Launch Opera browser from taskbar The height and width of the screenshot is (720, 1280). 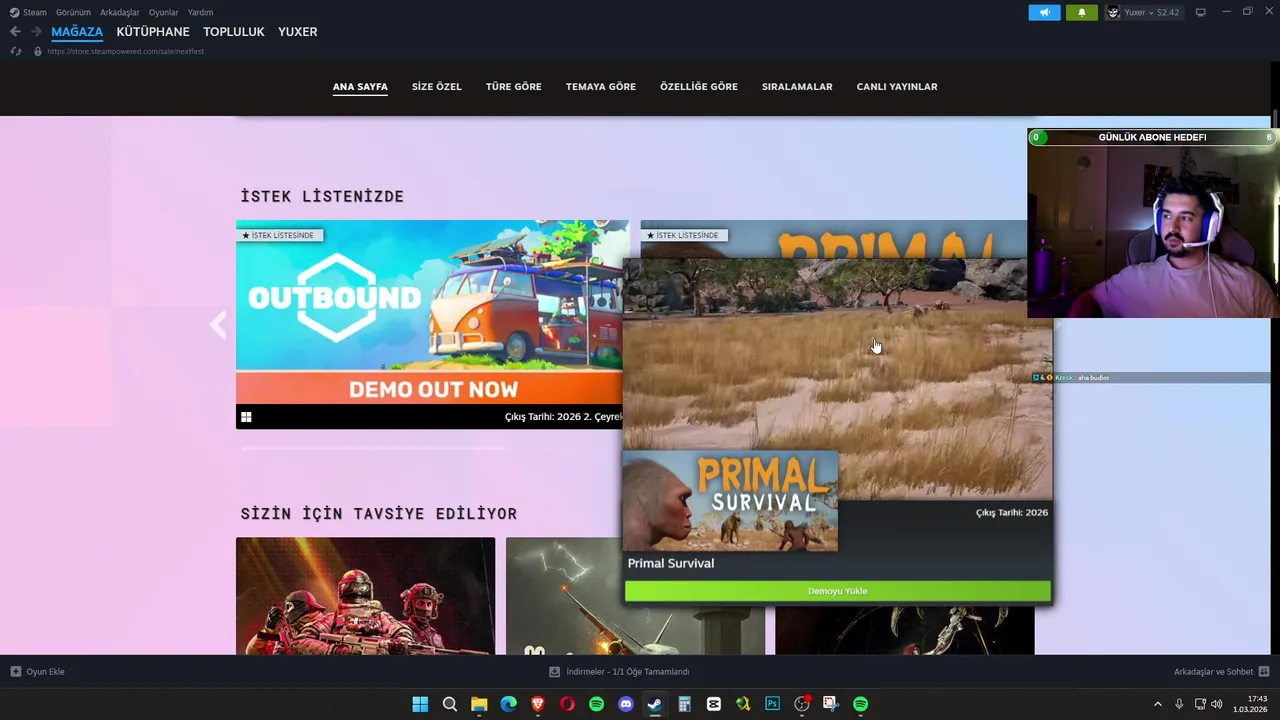[567, 704]
